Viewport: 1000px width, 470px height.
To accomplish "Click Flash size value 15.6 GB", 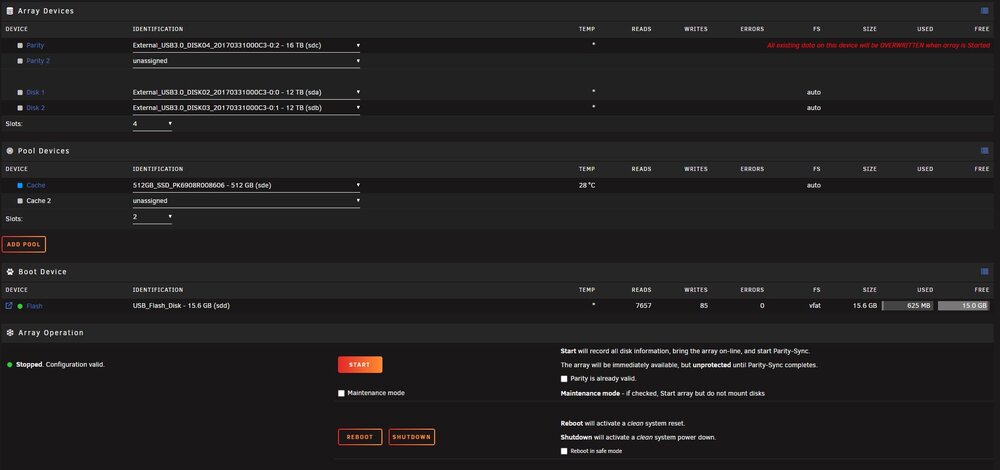I will click(865, 306).
